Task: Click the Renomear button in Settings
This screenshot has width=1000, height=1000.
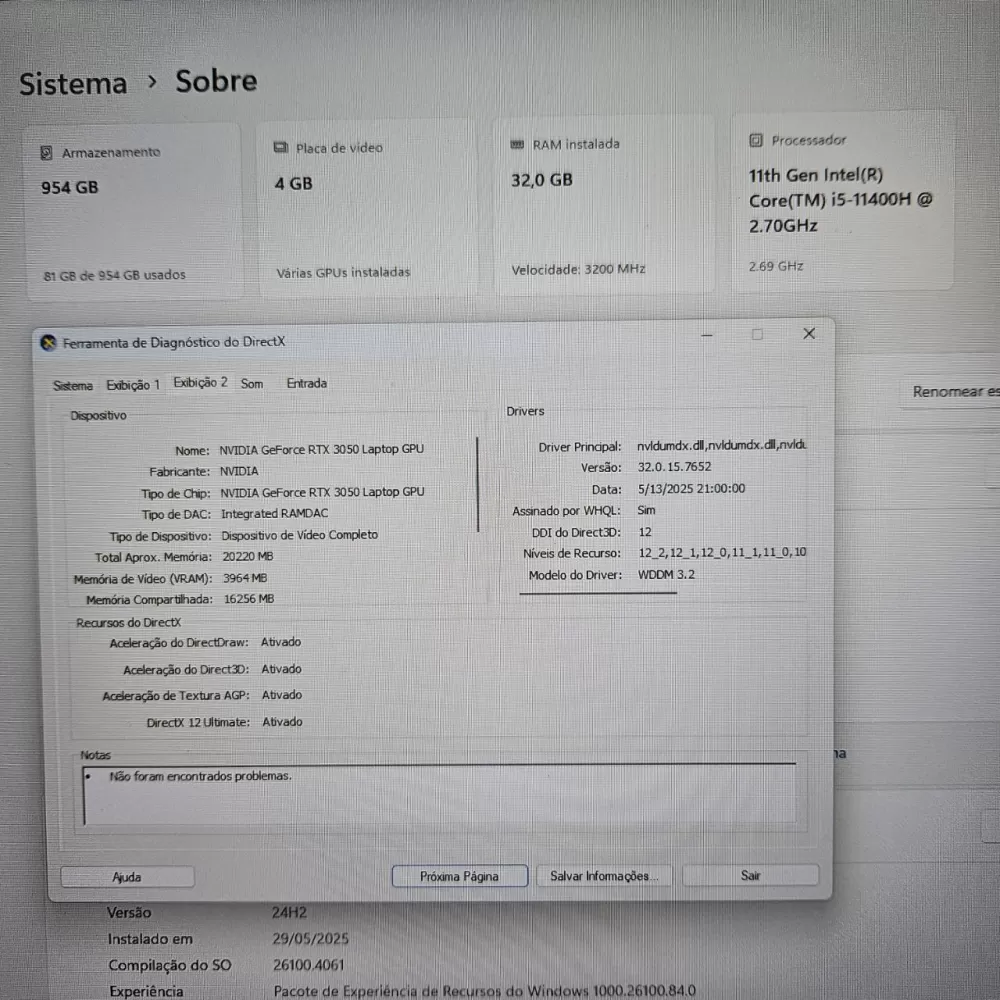Action: pyautogui.click(x=953, y=392)
